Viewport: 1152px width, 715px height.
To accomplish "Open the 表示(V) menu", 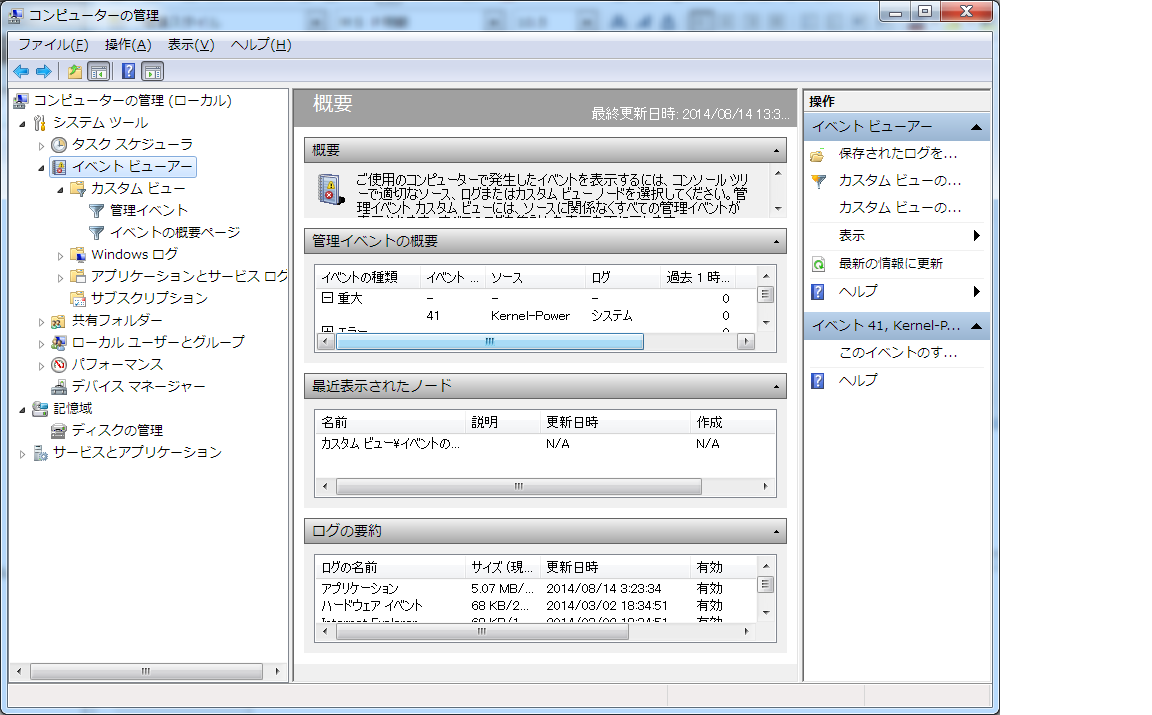I will click(x=191, y=45).
